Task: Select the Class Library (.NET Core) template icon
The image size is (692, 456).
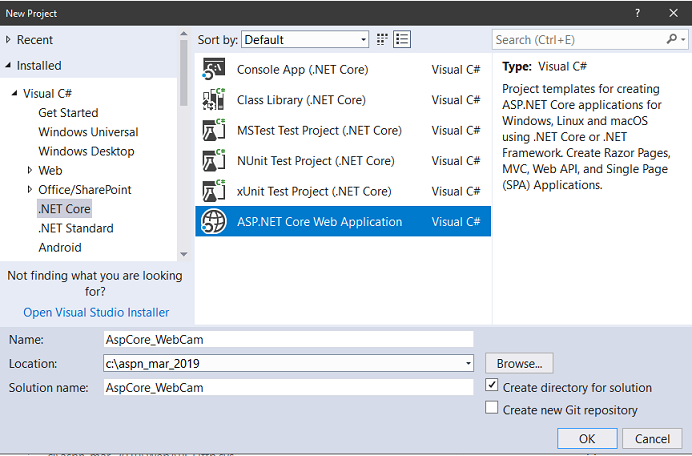Action: 214,100
